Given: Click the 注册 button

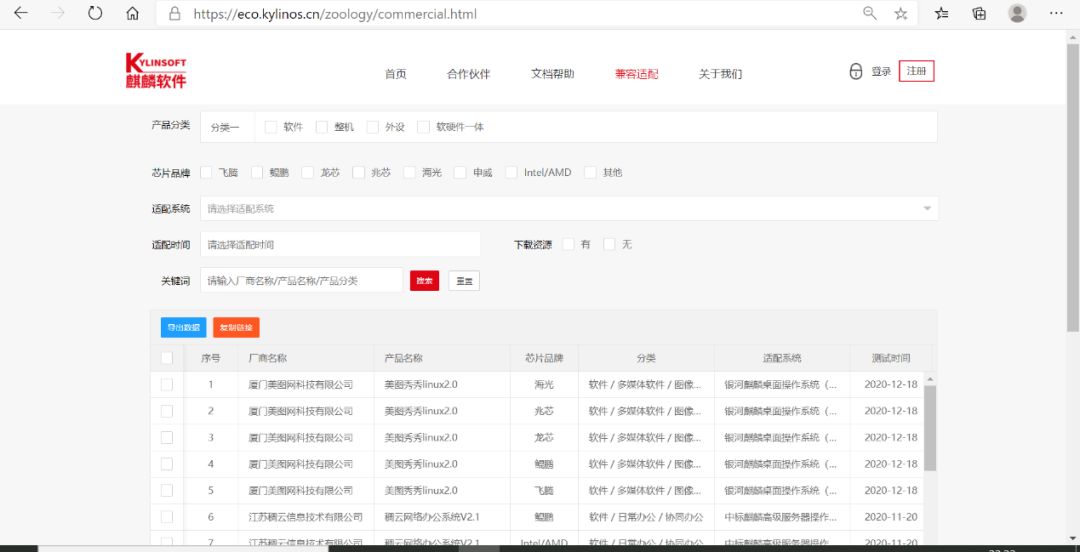Looking at the screenshot, I should point(916,71).
